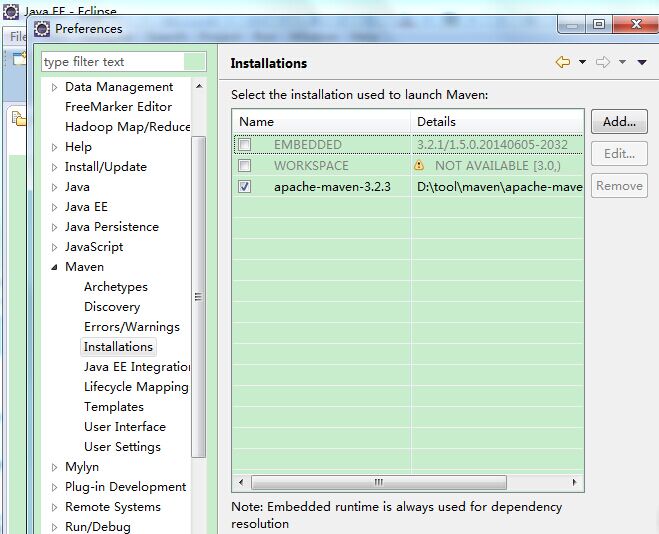Uncheck the apache-maven-3.2.3 checkbox
The image size is (659, 534).
(244, 187)
